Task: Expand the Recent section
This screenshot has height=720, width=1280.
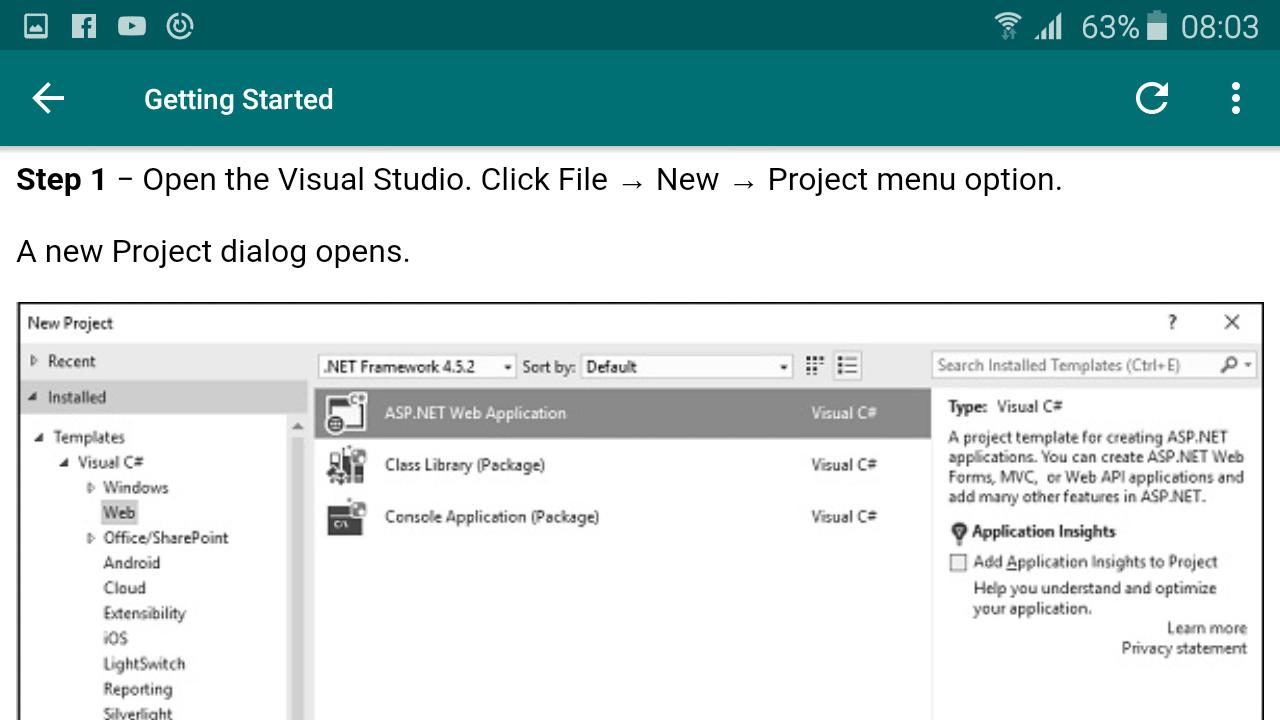Action: (34, 361)
